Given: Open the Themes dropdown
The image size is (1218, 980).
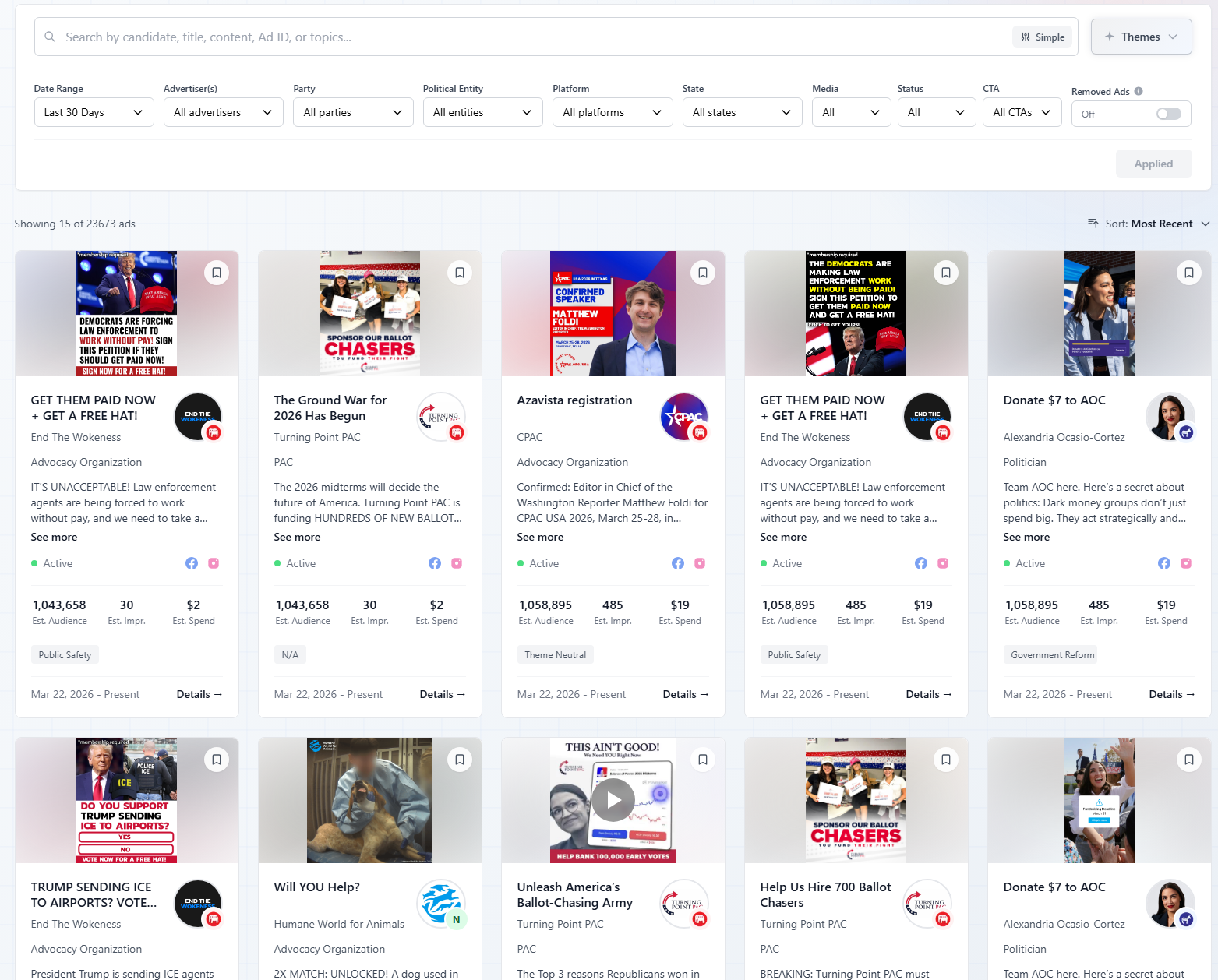Looking at the screenshot, I should click(x=1141, y=36).
